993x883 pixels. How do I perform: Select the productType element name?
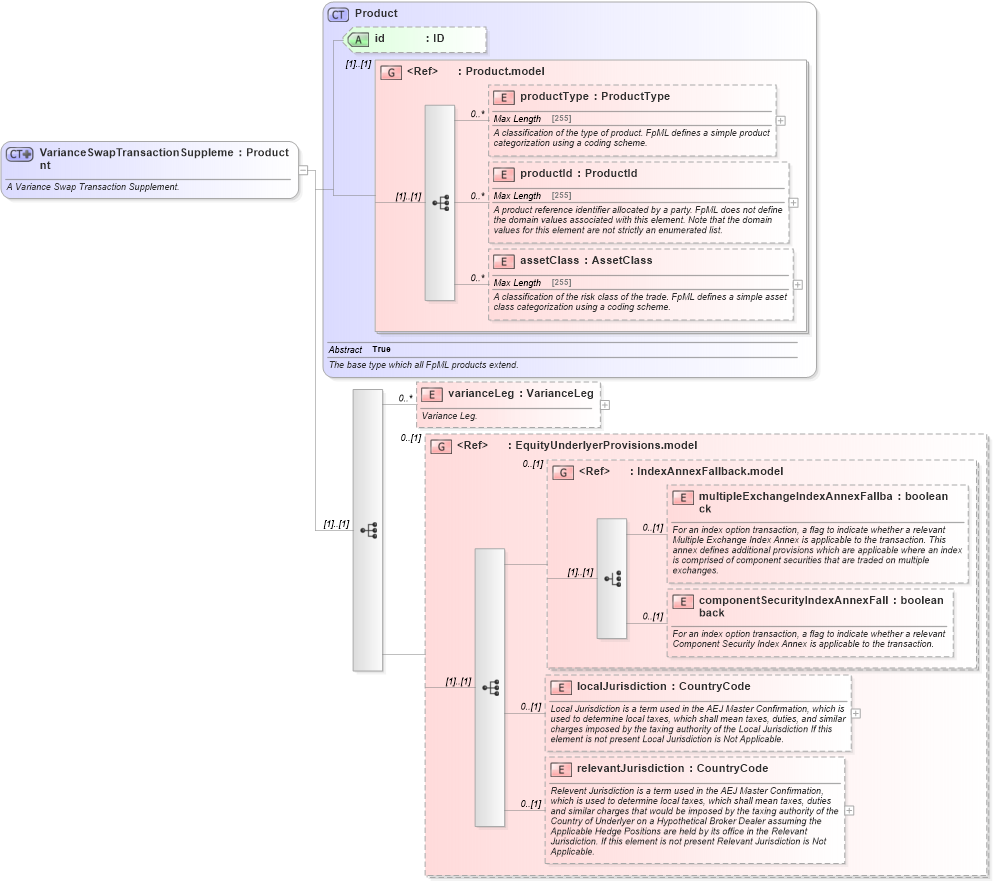[554, 96]
